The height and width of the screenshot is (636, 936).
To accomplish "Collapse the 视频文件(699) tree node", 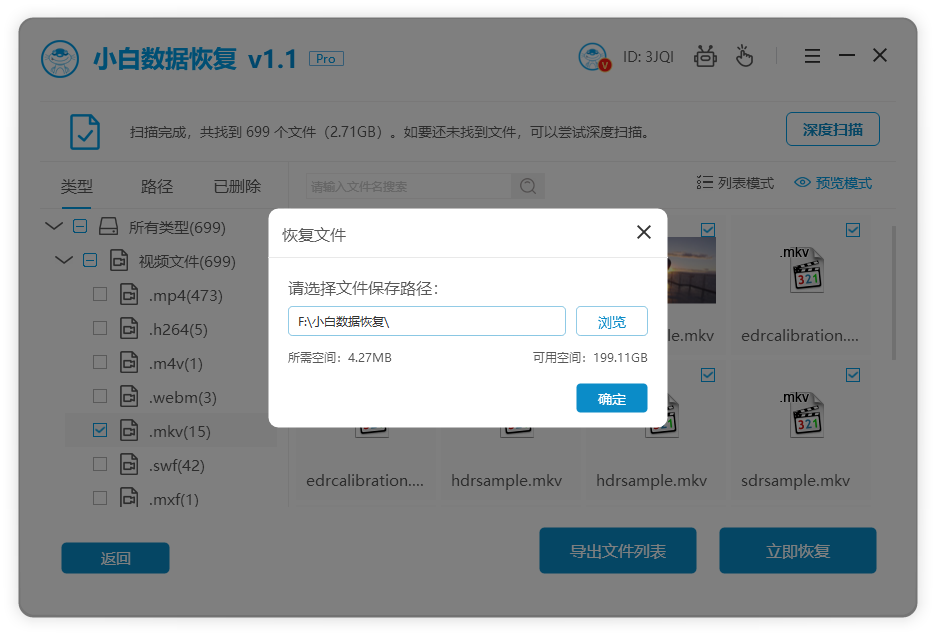I will 64,260.
